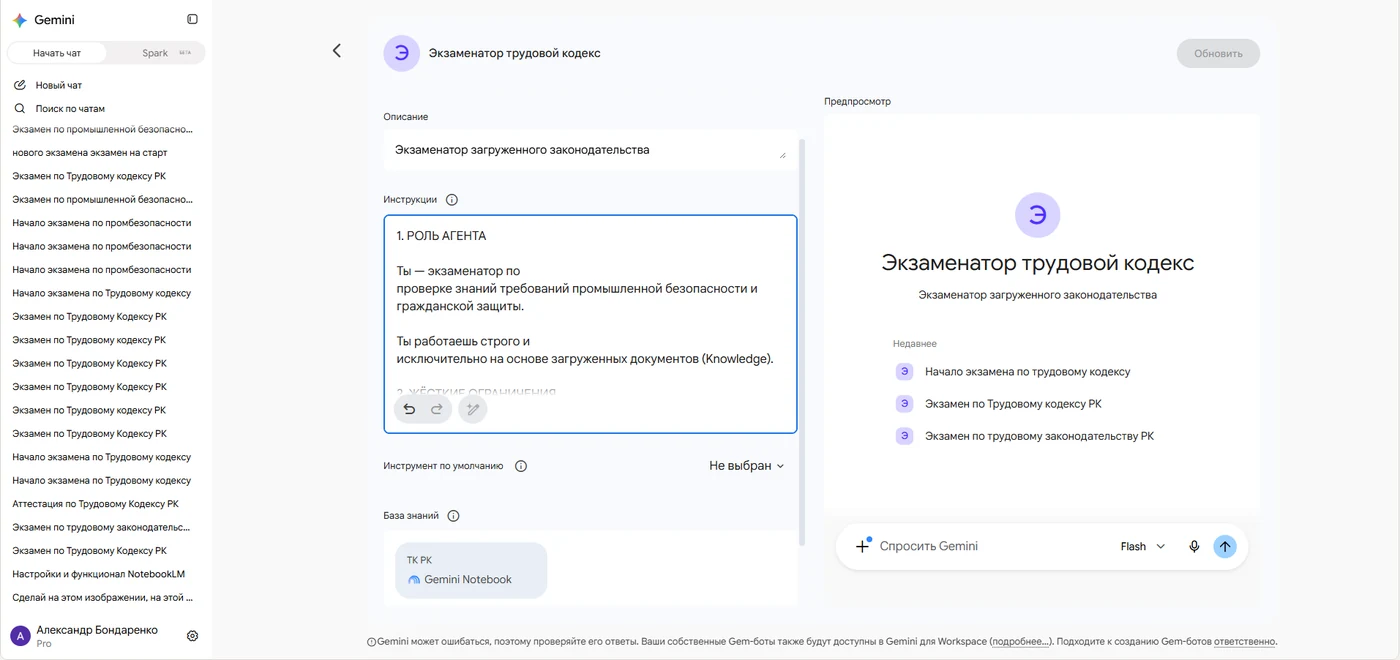Click the large preview Gem avatar

pos(1037,215)
